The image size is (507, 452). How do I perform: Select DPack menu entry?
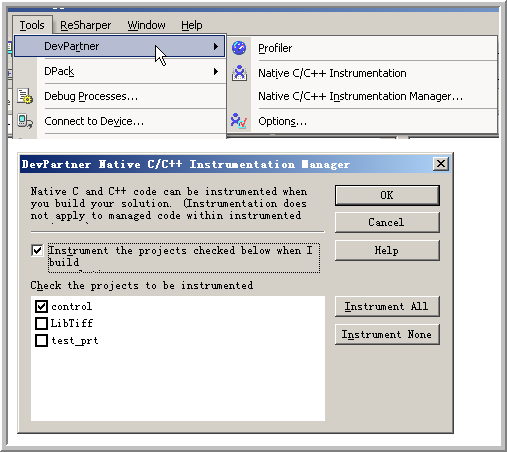click(x=120, y=71)
